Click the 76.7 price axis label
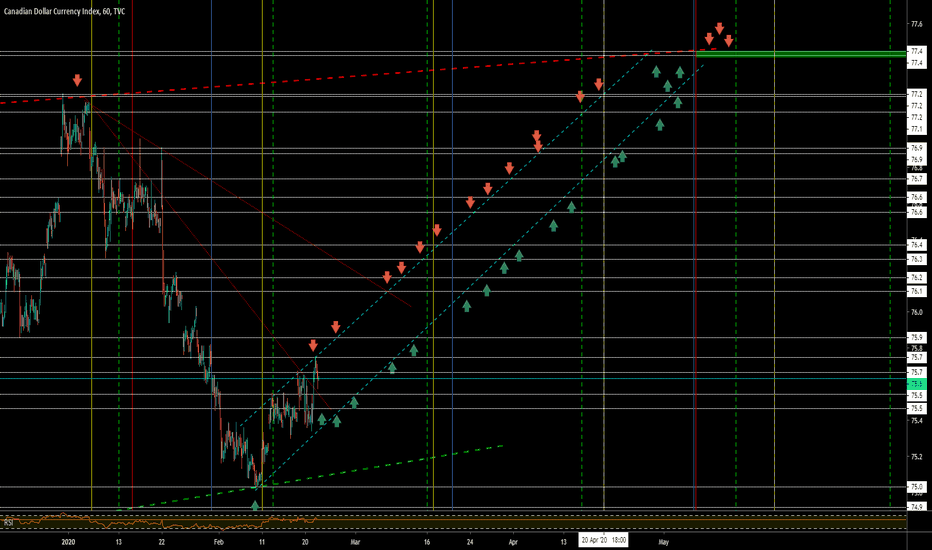This screenshot has width=932, height=550. click(917, 178)
